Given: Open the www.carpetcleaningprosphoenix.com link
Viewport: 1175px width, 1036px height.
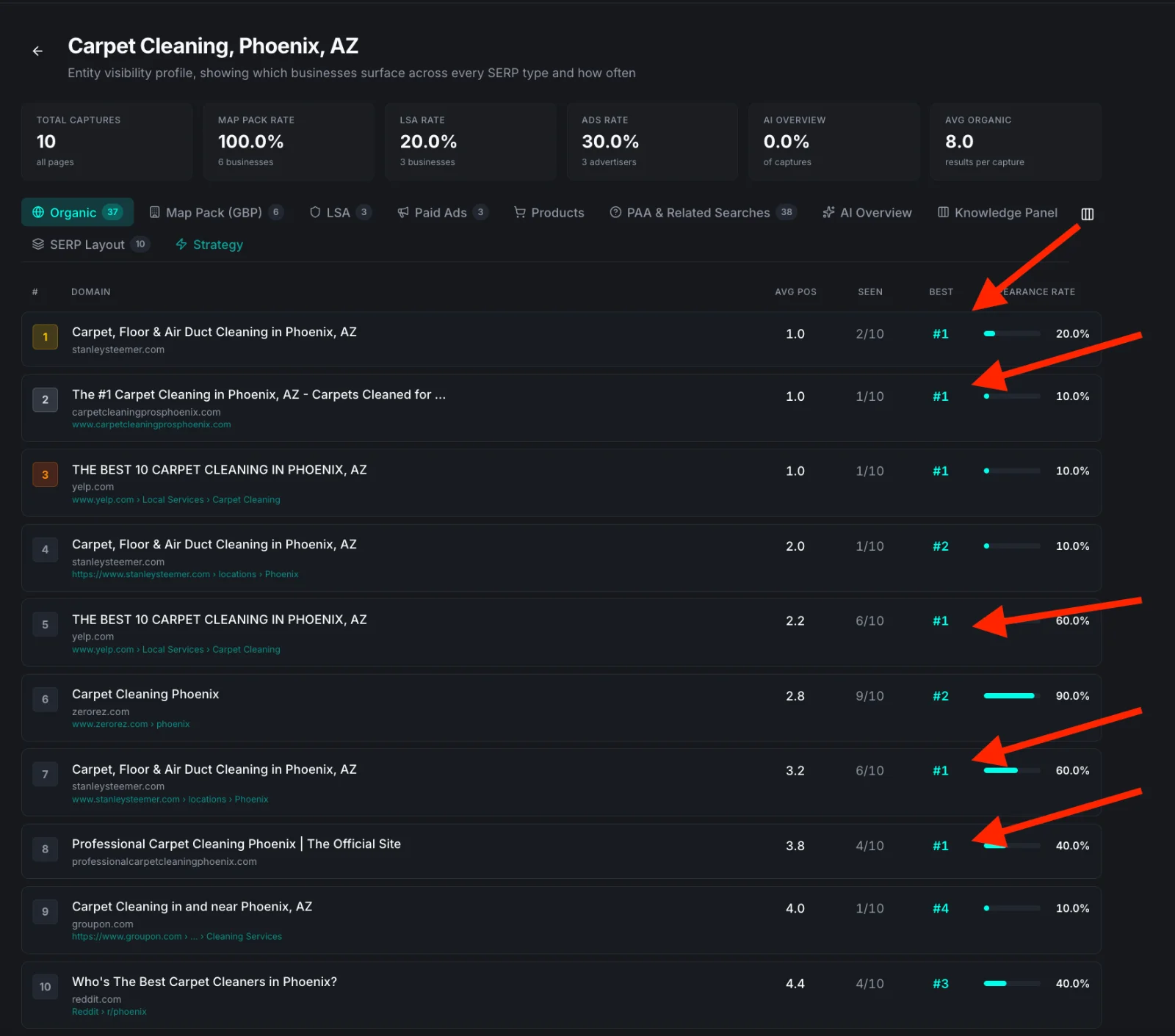Looking at the screenshot, I should pyautogui.click(x=151, y=424).
